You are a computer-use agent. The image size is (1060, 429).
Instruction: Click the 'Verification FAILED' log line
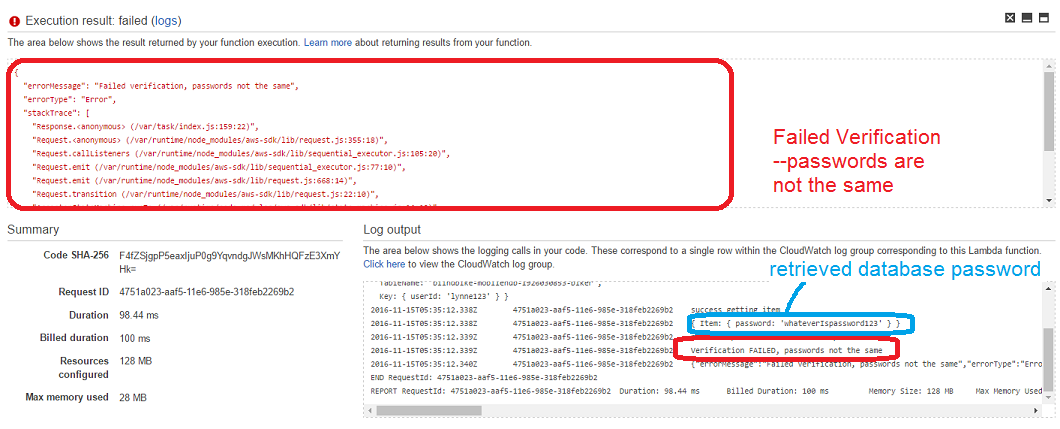[x=786, y=351]
